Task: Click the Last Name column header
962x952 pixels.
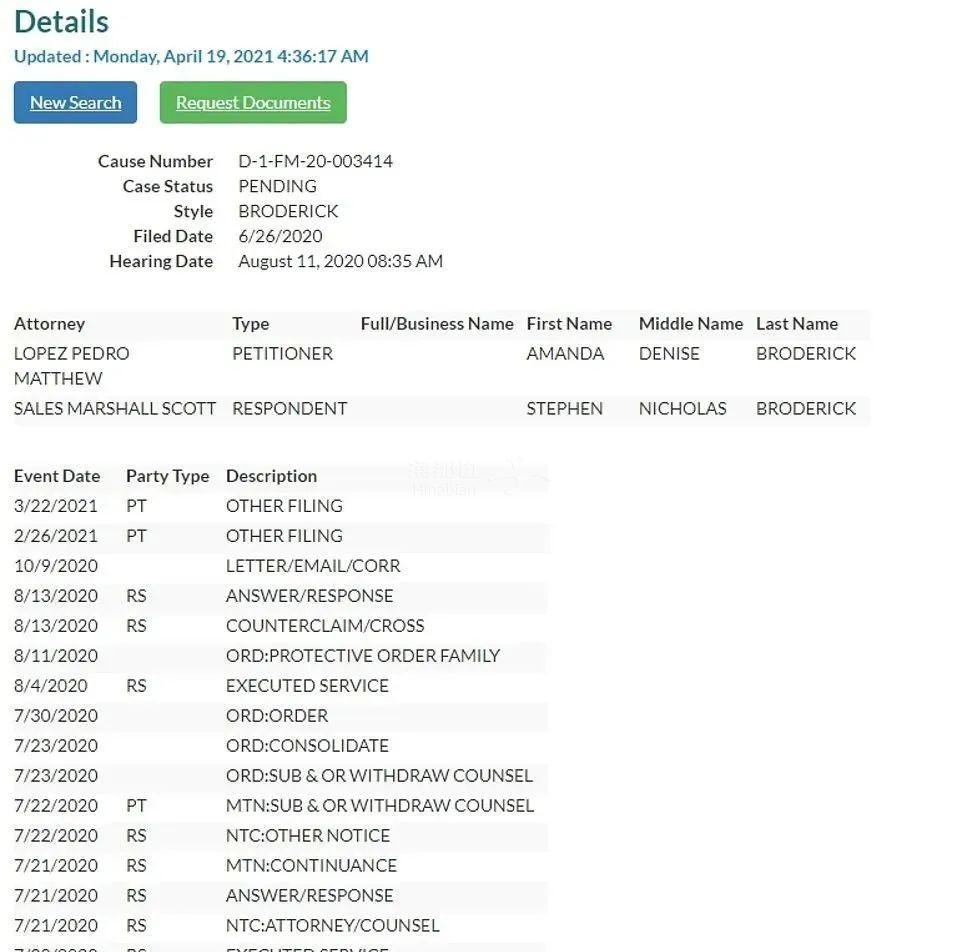Action: [796, 324]
